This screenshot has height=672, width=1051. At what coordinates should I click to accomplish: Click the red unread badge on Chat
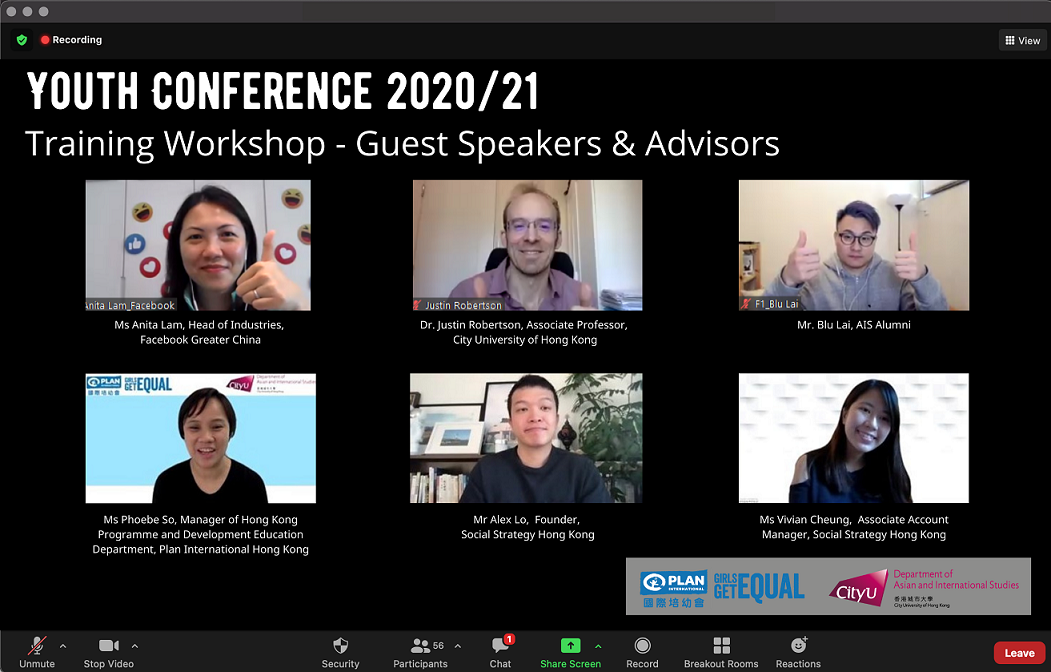509,639
